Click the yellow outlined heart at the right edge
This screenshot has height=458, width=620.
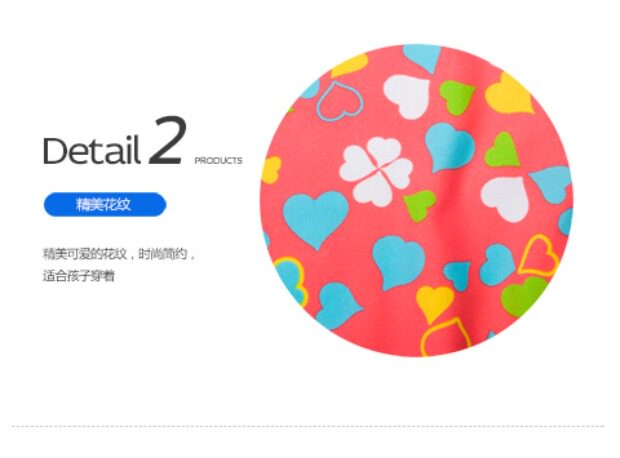pyautogui.click(x=538, y=255)
